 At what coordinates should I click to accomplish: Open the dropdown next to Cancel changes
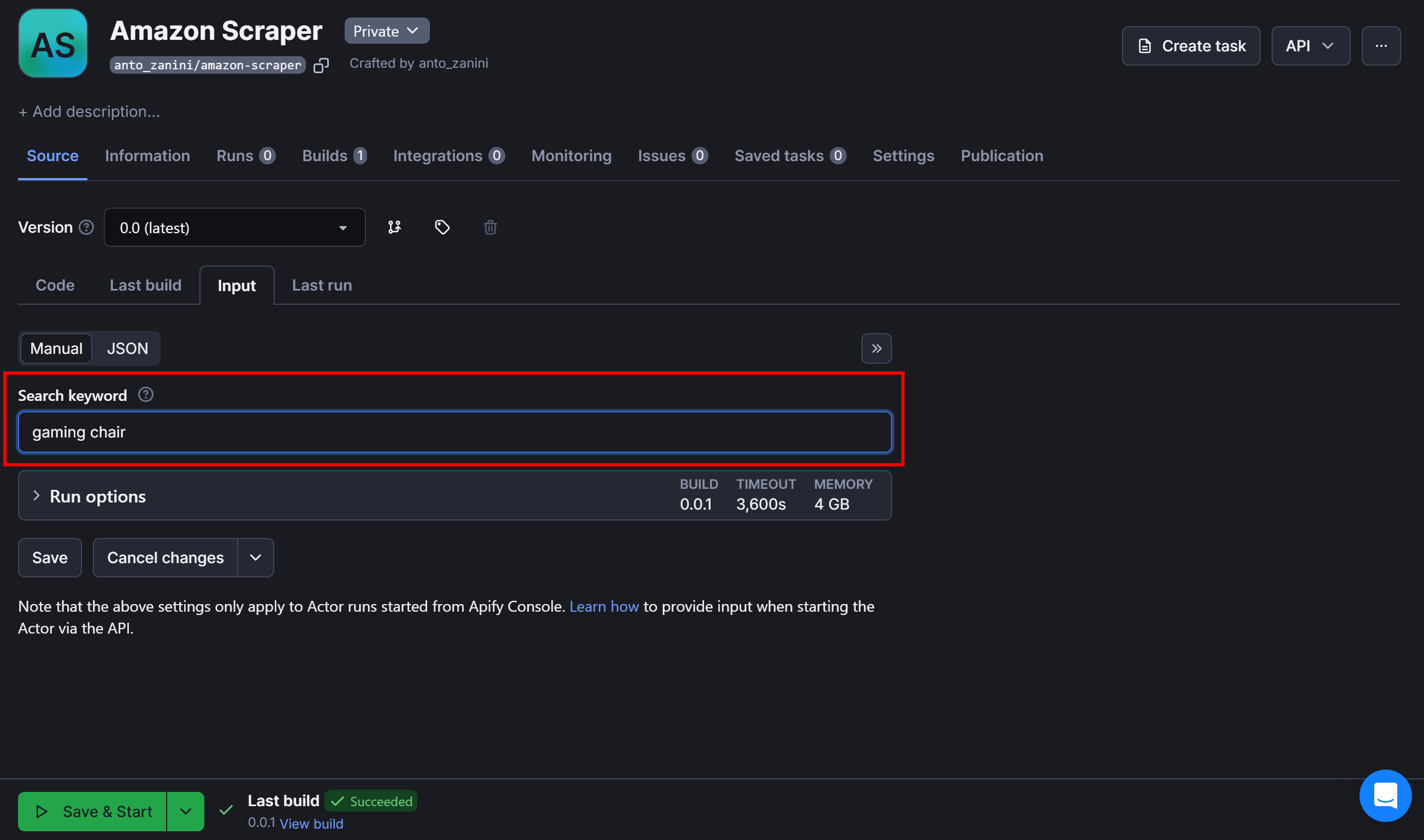(255, 558)
